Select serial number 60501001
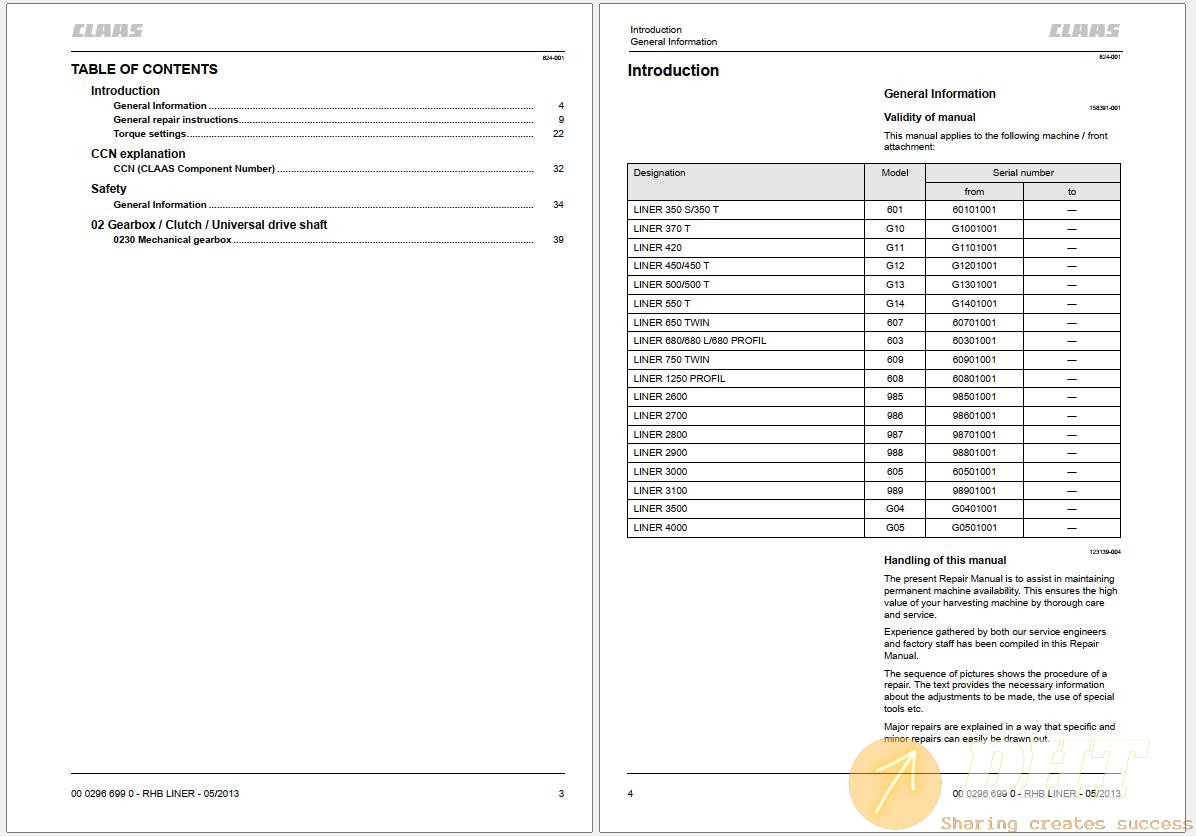The image size is (1196, 836). (974, 471)
